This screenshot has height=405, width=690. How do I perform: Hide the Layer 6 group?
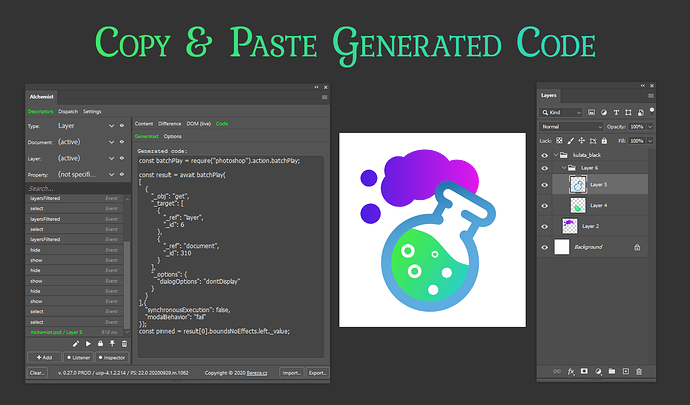pos(545,168)
